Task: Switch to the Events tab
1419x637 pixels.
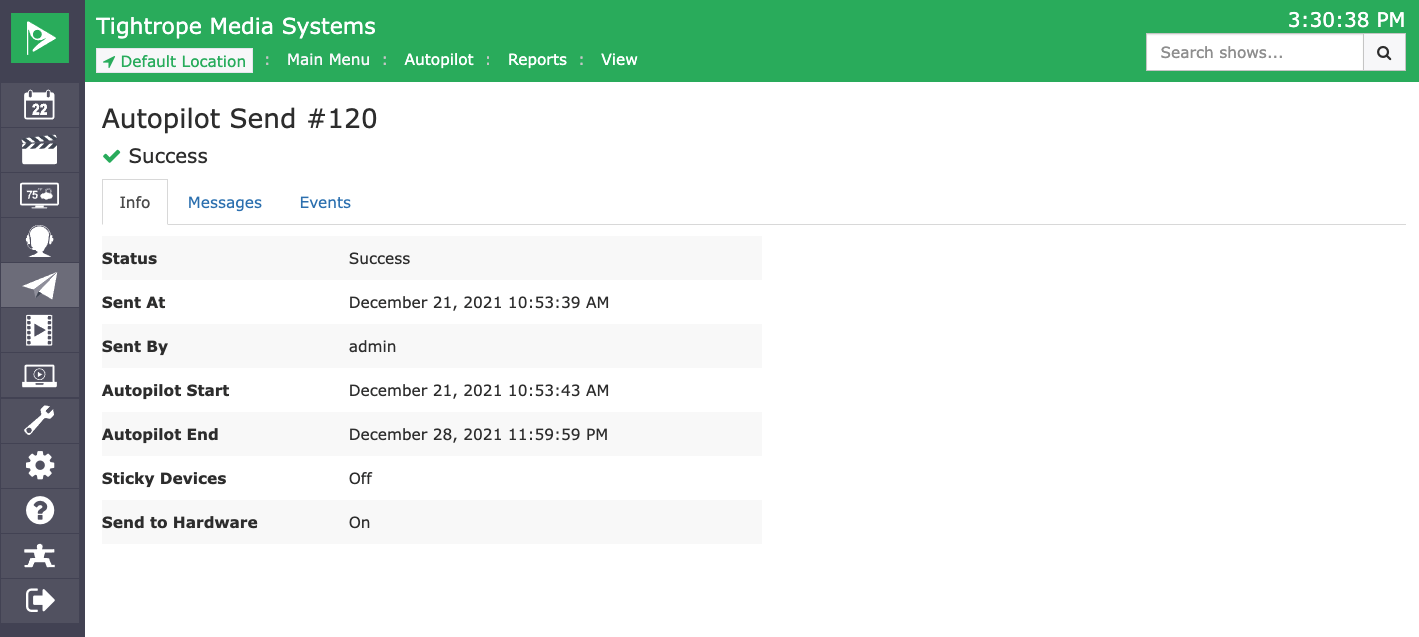Action: pos(325,203)
